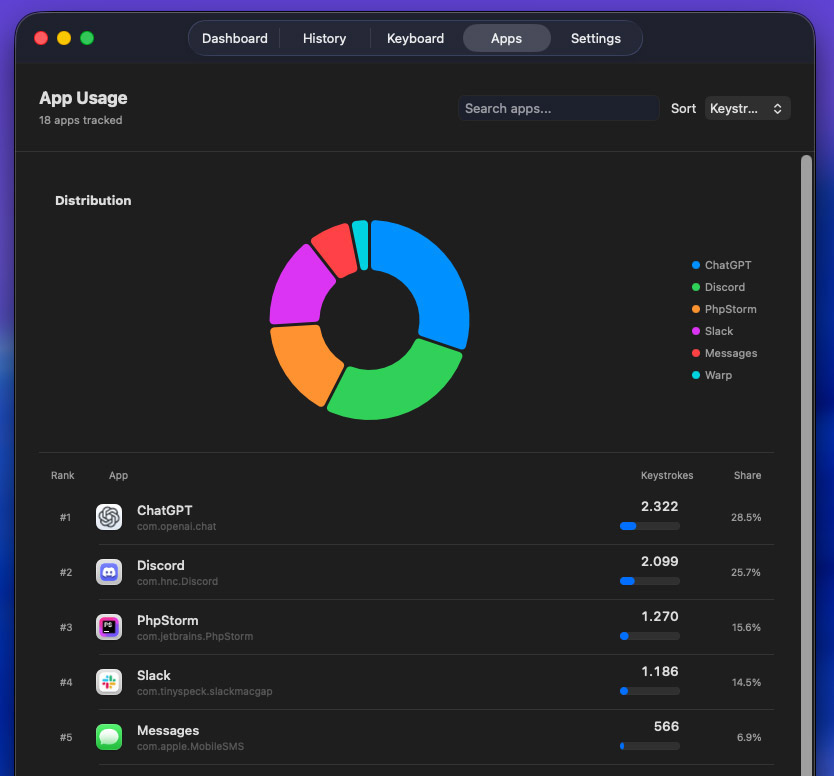Click the red Messages segment of the chart
Image resolution: width=834 pixels, height=776 pixels.
[x=335, y=249]
